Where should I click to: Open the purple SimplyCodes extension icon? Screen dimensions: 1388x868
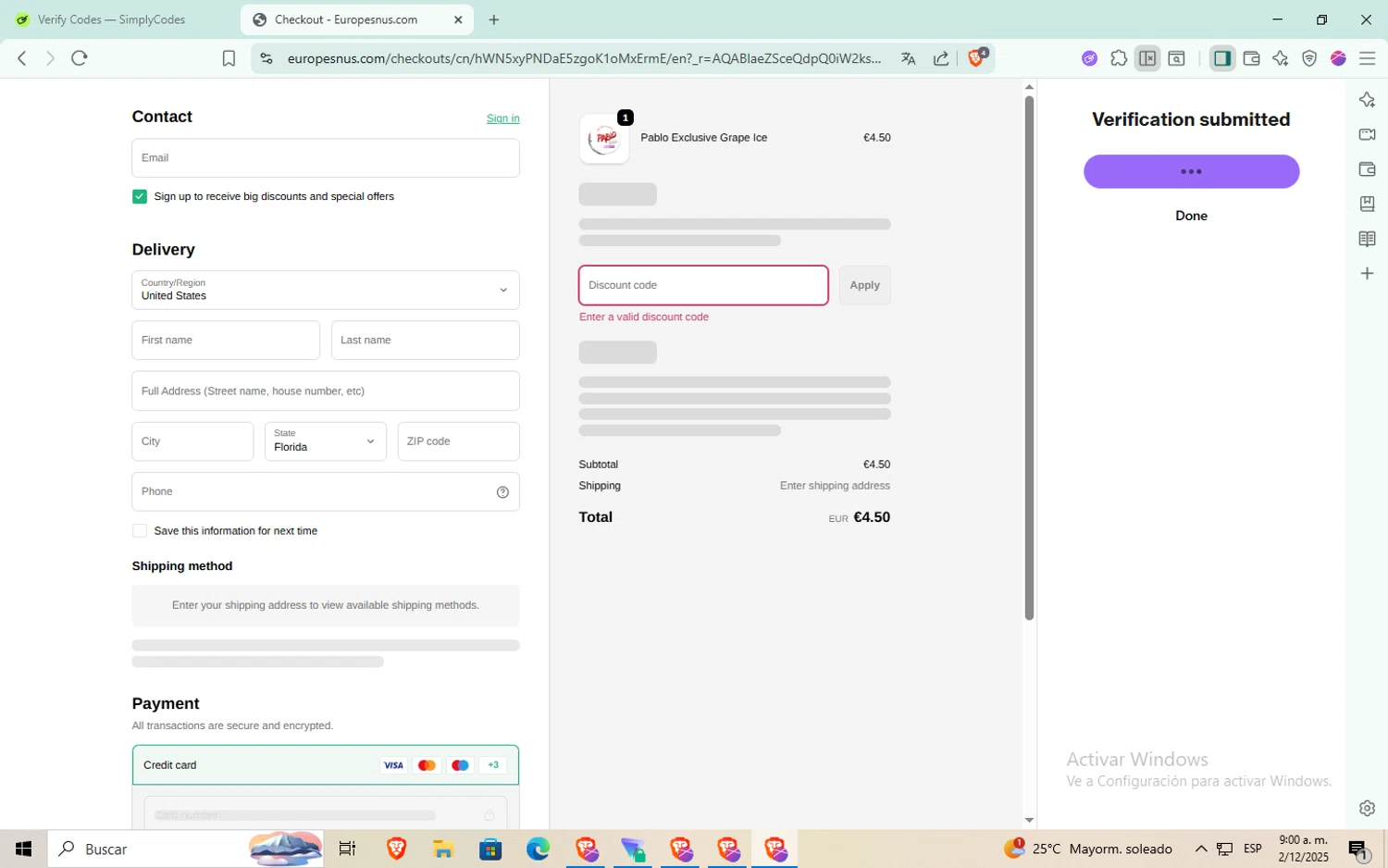point(1089,58)
